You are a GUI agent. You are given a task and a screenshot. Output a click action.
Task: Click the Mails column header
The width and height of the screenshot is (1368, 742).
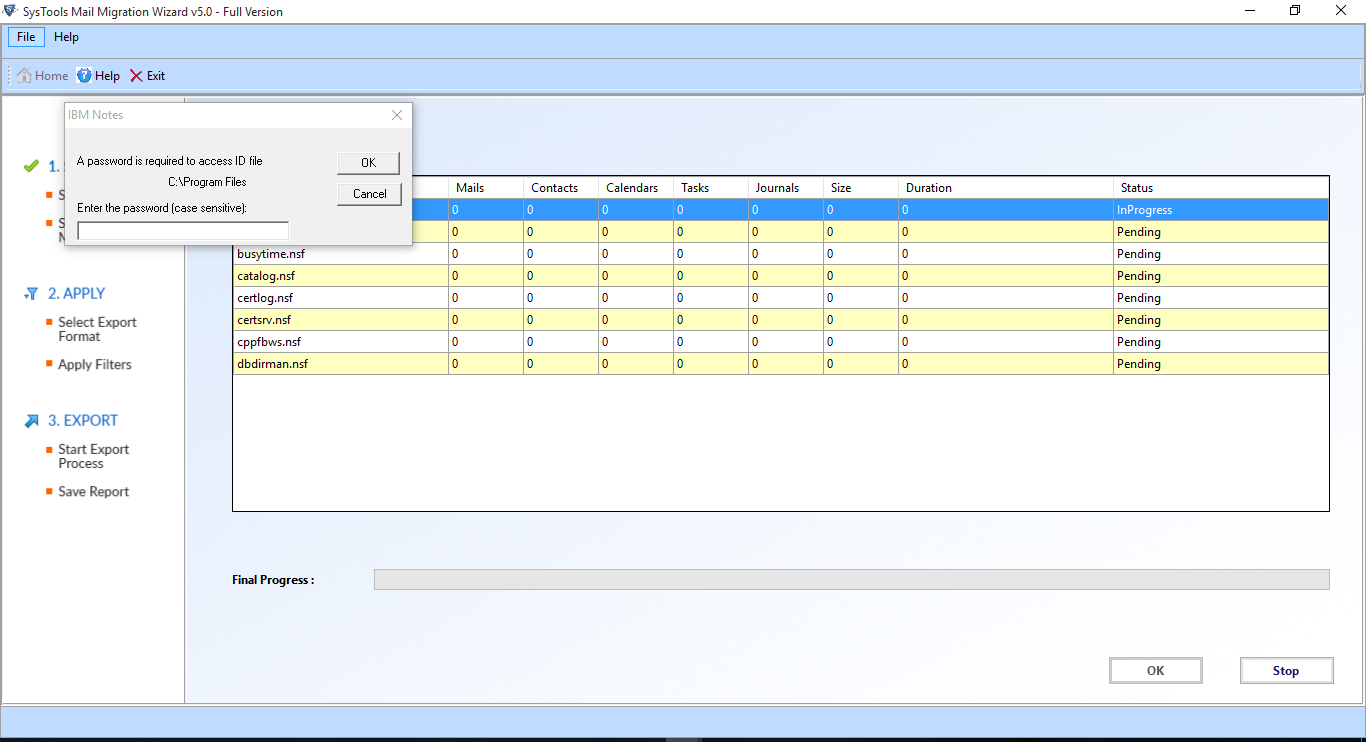[x=486, y=188]
